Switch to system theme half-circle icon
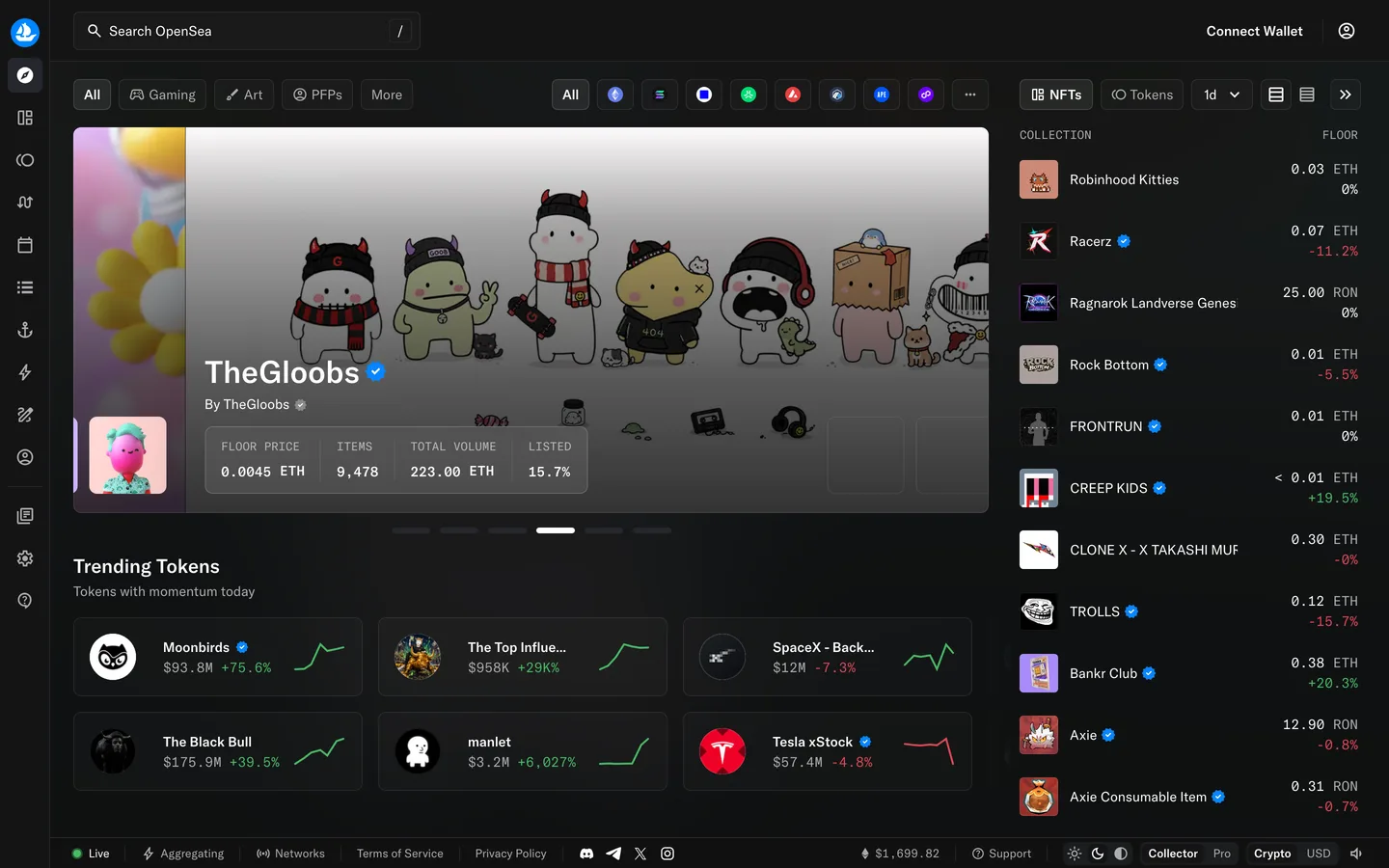 click(1121, 854)
